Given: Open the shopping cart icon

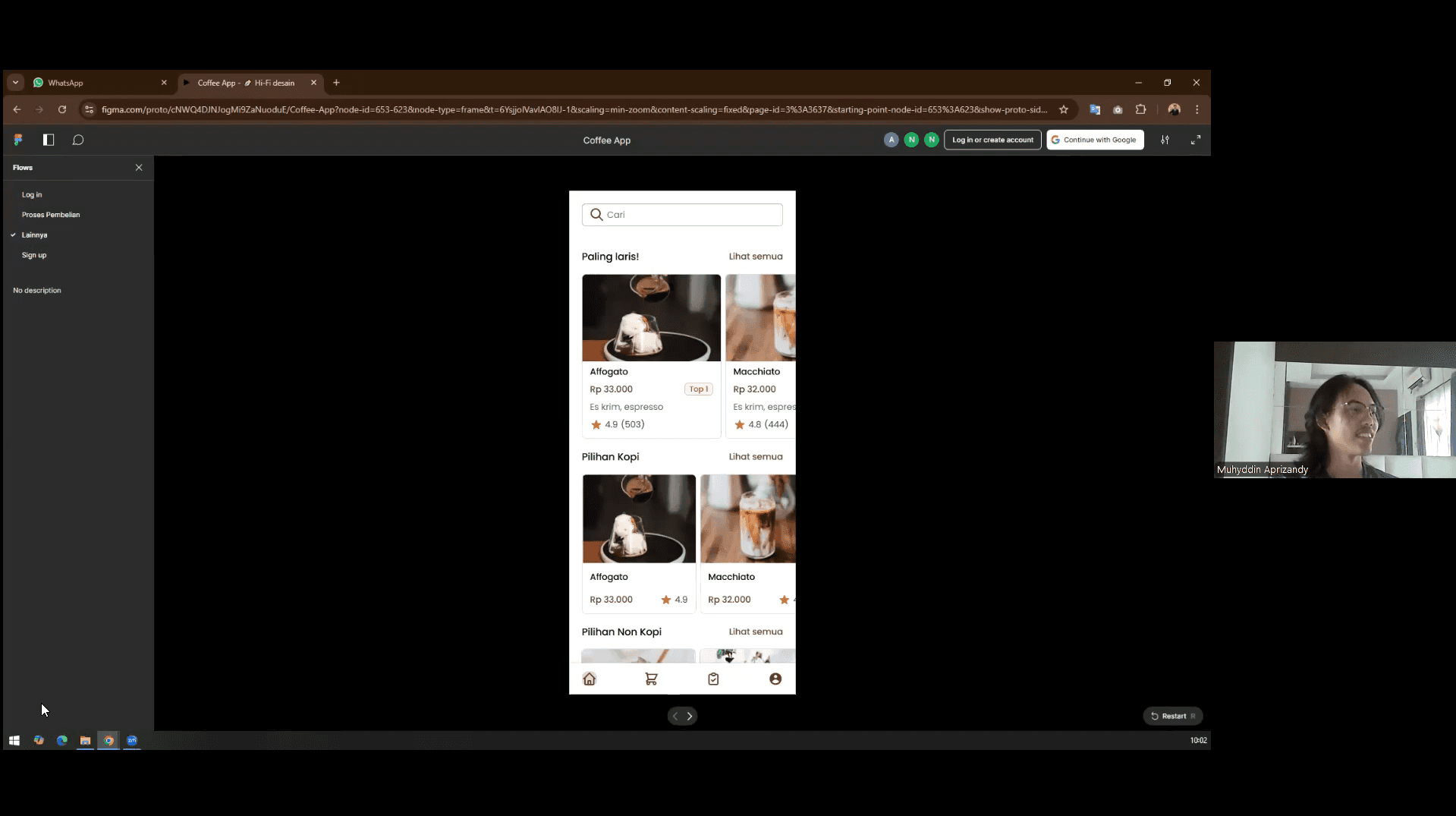Looking at the screenshot, I should coord(651,679).
